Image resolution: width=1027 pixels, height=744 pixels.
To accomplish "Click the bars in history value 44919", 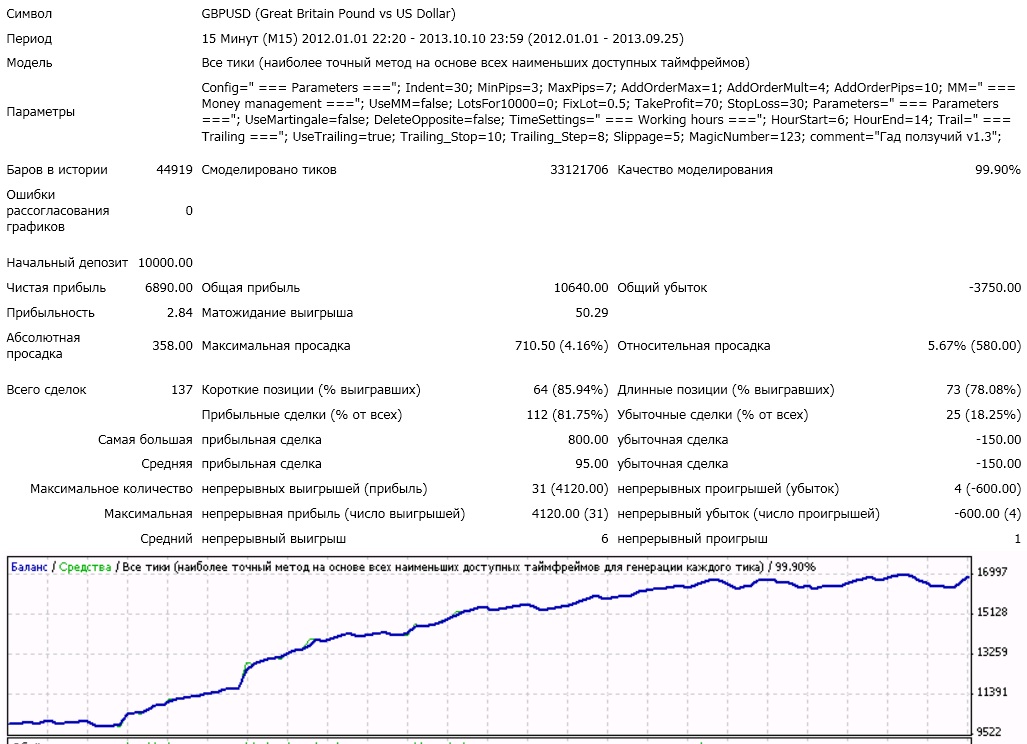I will coord(174,170).
